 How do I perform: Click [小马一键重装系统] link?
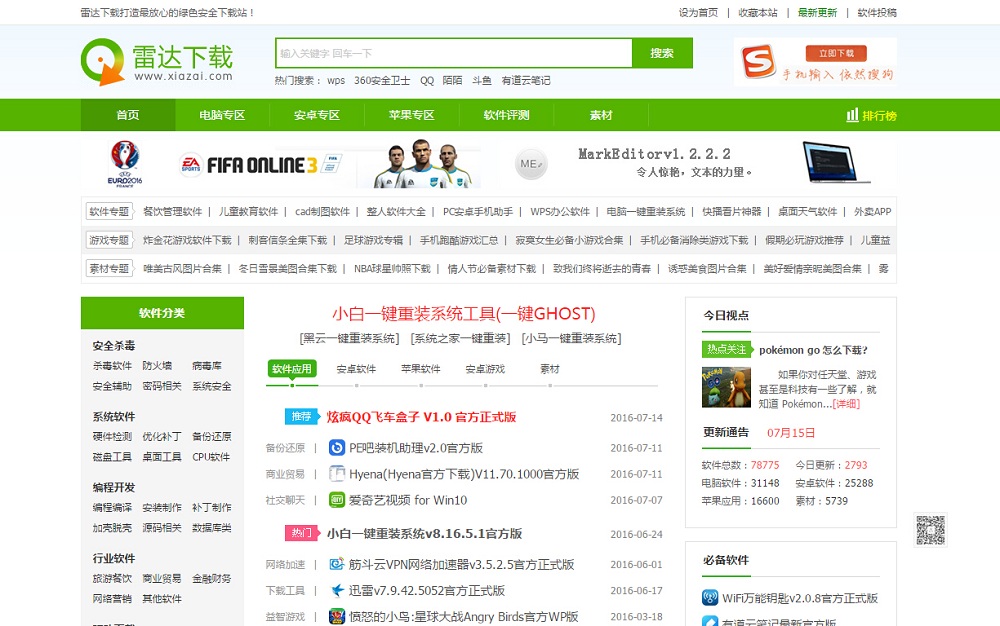coord(571,338)
